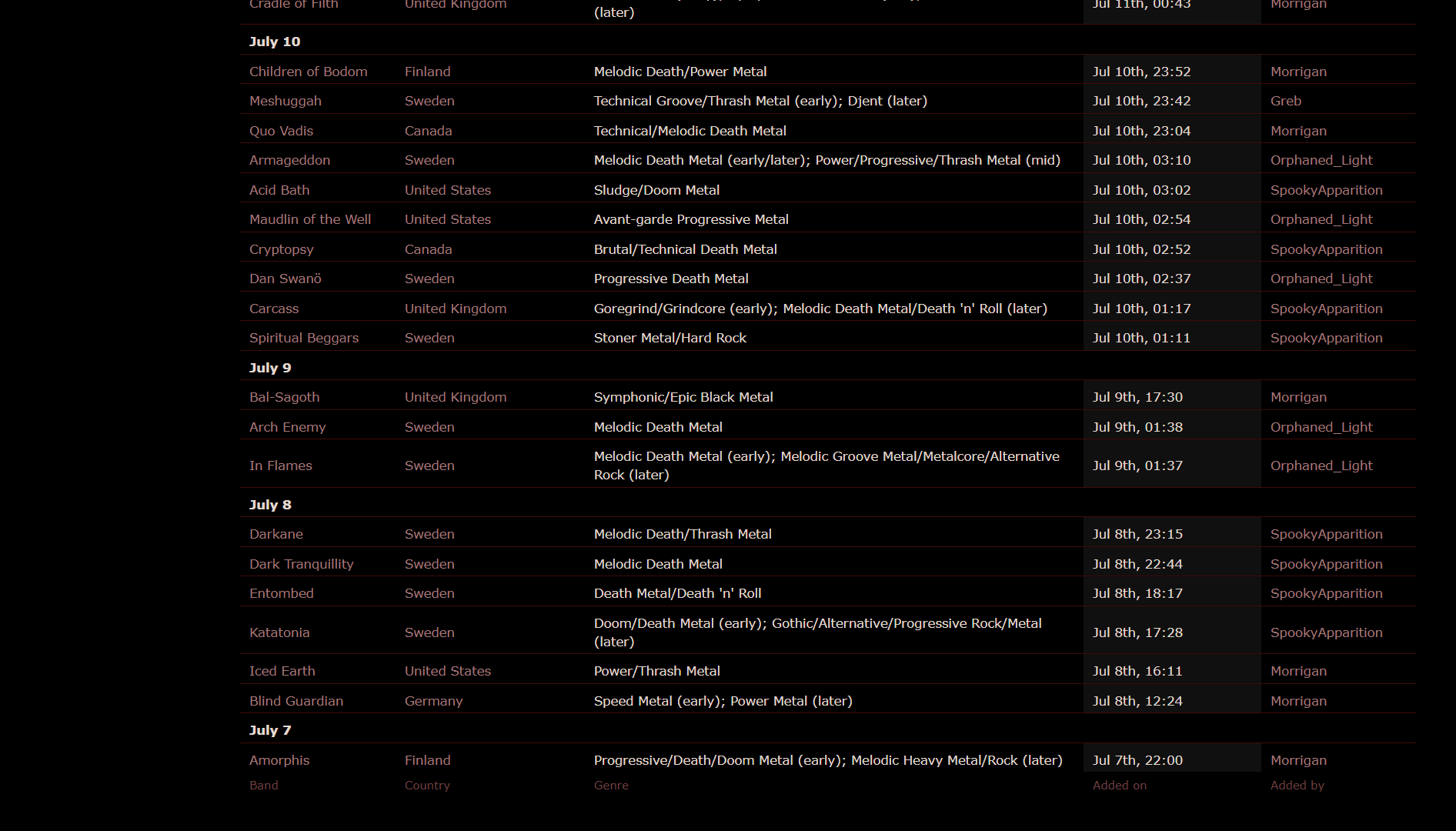Click the July 7 date heading
The width and height of the screenshot is (1456, 831).
(270, 730)
